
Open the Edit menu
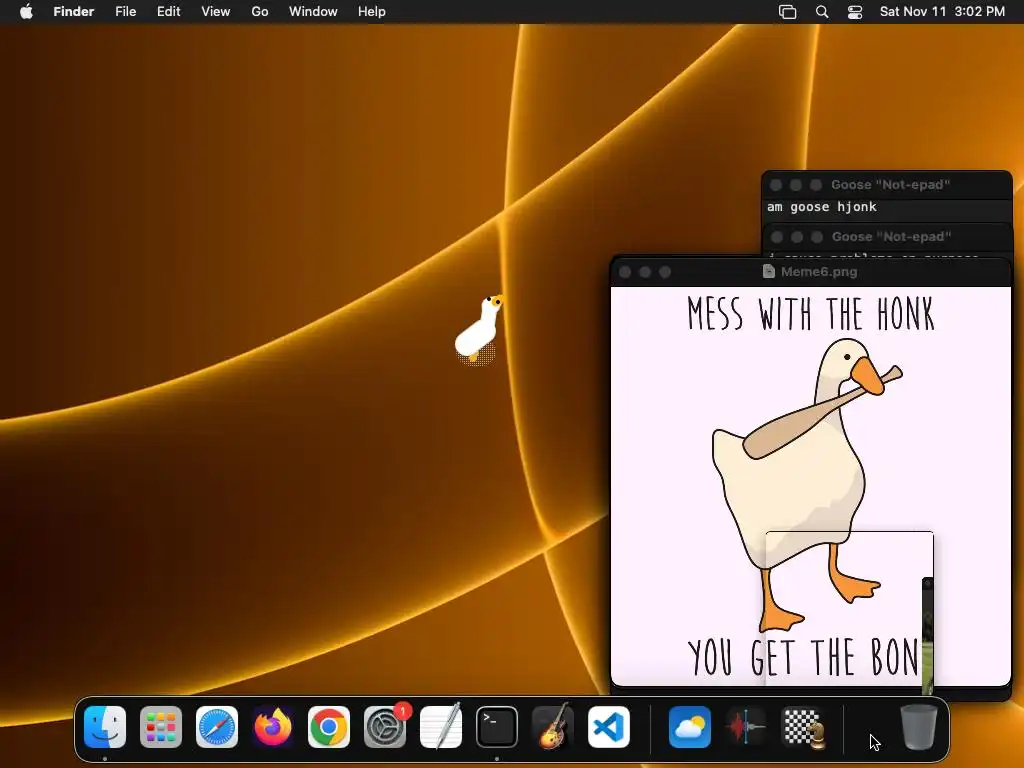point(168,11)
